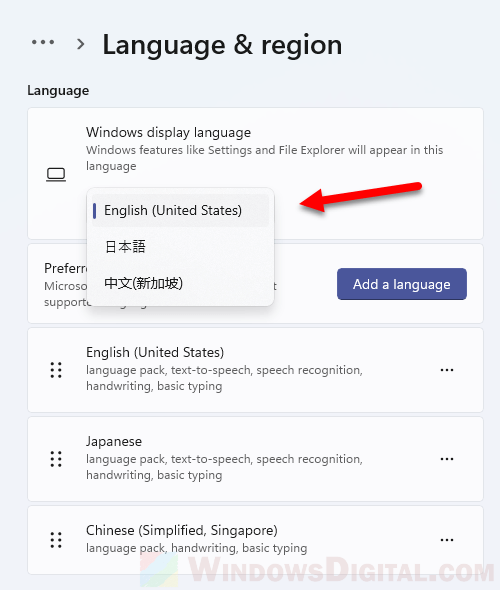Screen dimensions: 500x590
Task: Grab the drag handle for English (United States)
Action: coord(56,370)
